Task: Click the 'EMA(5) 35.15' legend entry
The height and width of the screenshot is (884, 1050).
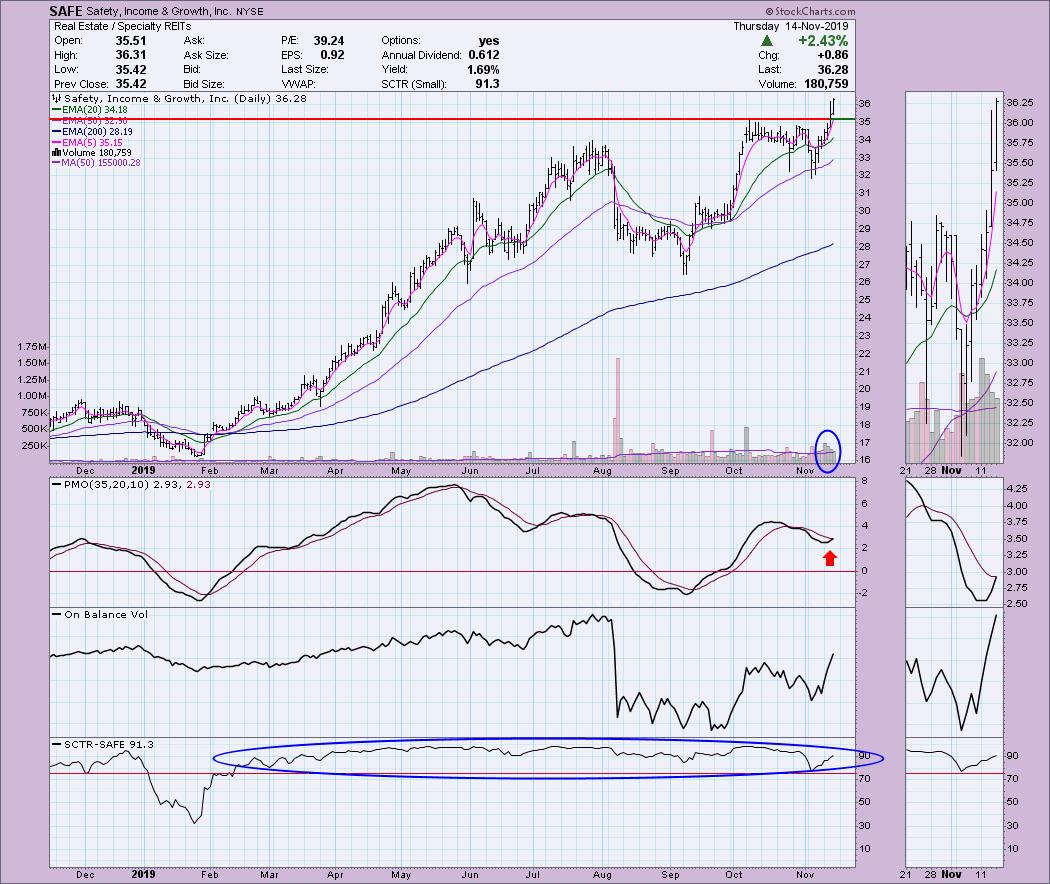Action: (x=92, y=143)
